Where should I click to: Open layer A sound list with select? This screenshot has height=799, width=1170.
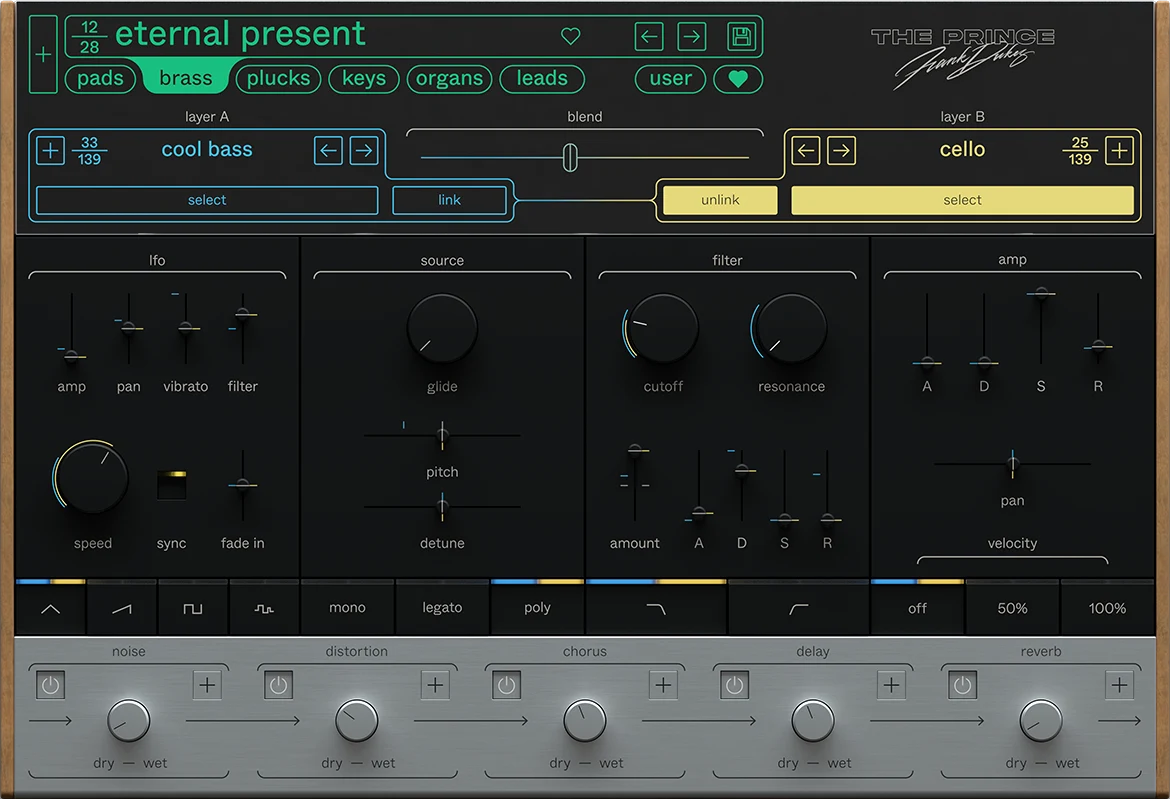[207, 200]
